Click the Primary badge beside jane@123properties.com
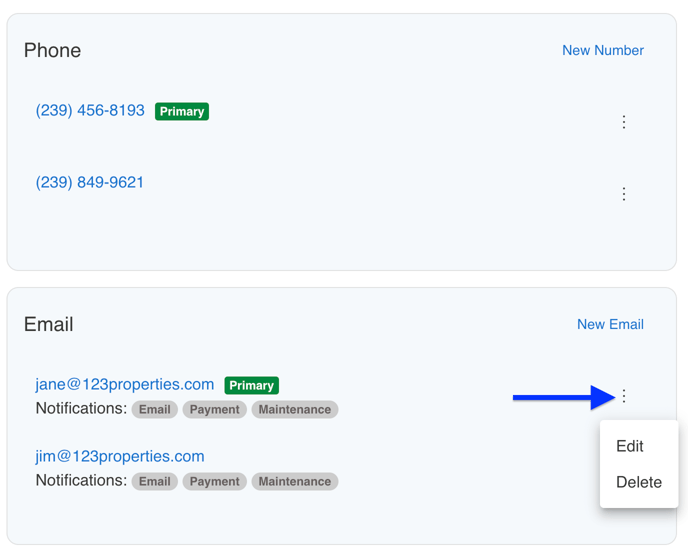Image resolution: width=688 pixels, height=554 pixels. (251, 386)
